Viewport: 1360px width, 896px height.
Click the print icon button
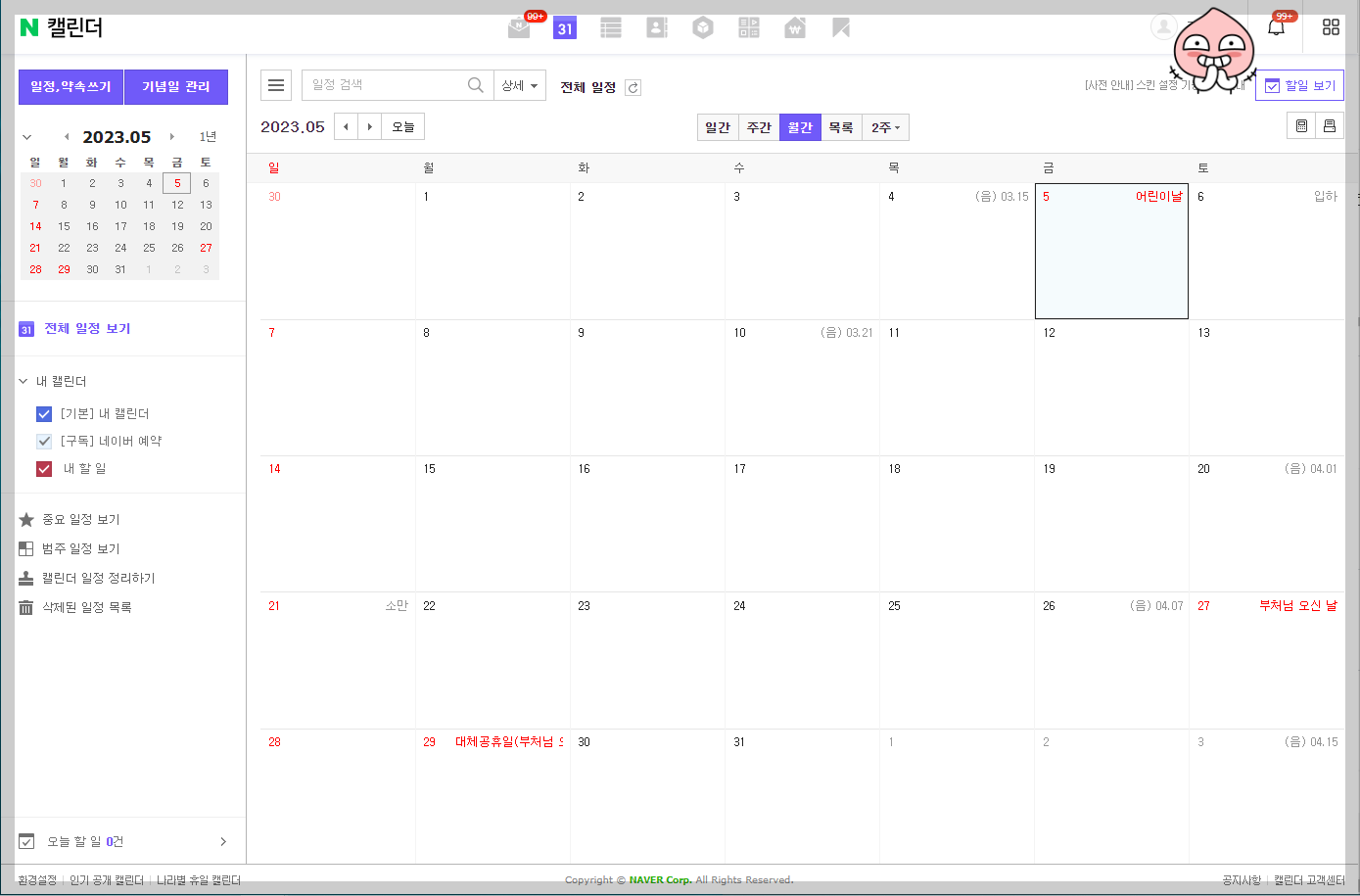1330,126
